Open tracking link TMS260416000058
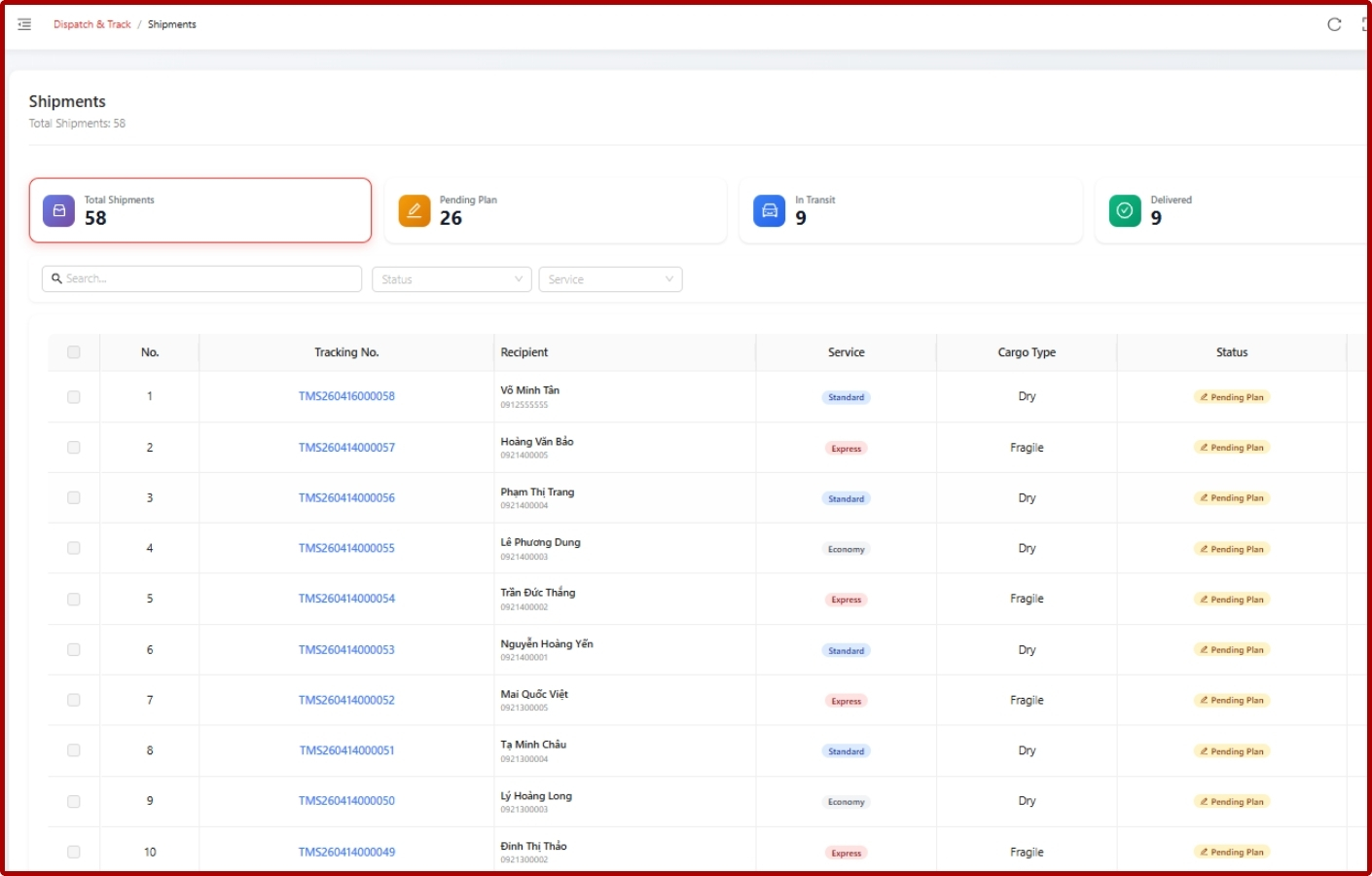This screenshot has height=876, width=1372. [x=346, y=396]
